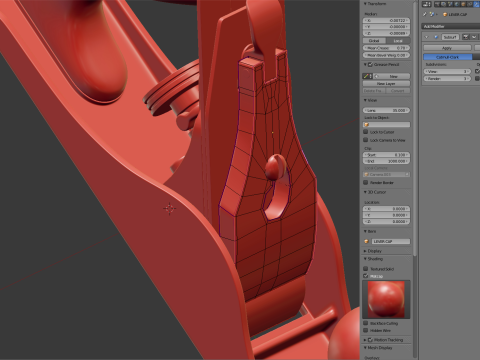Adjust the Mean Bevel Weight slider
The image size is (480, 360).
(386, 55)
